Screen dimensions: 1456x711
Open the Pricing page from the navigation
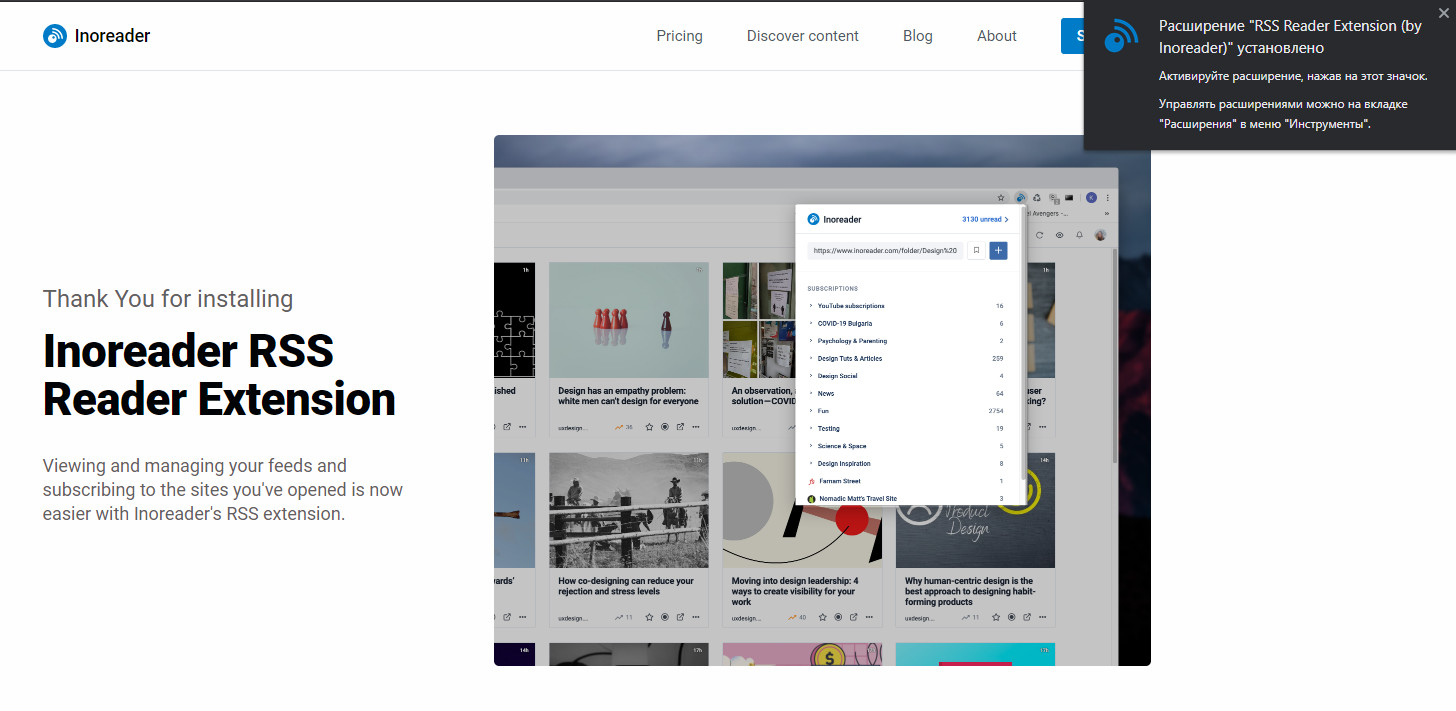coord(679,35)
